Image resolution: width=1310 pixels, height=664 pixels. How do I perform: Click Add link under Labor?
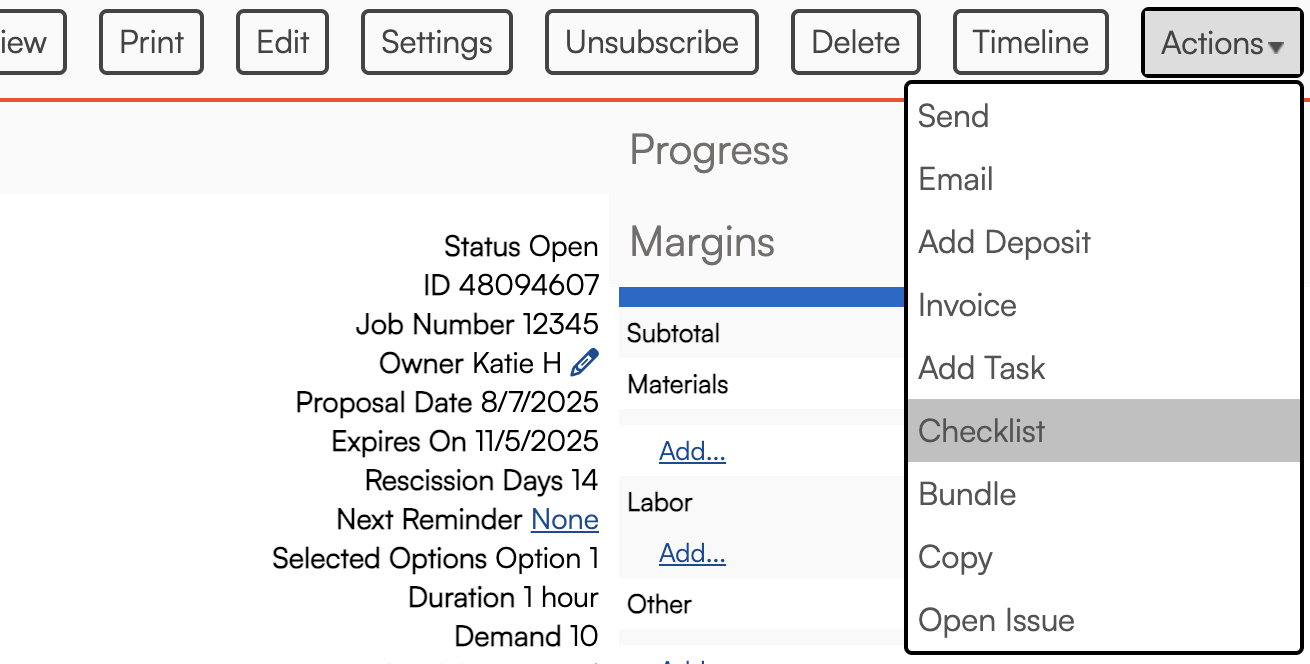click(692, 553)
